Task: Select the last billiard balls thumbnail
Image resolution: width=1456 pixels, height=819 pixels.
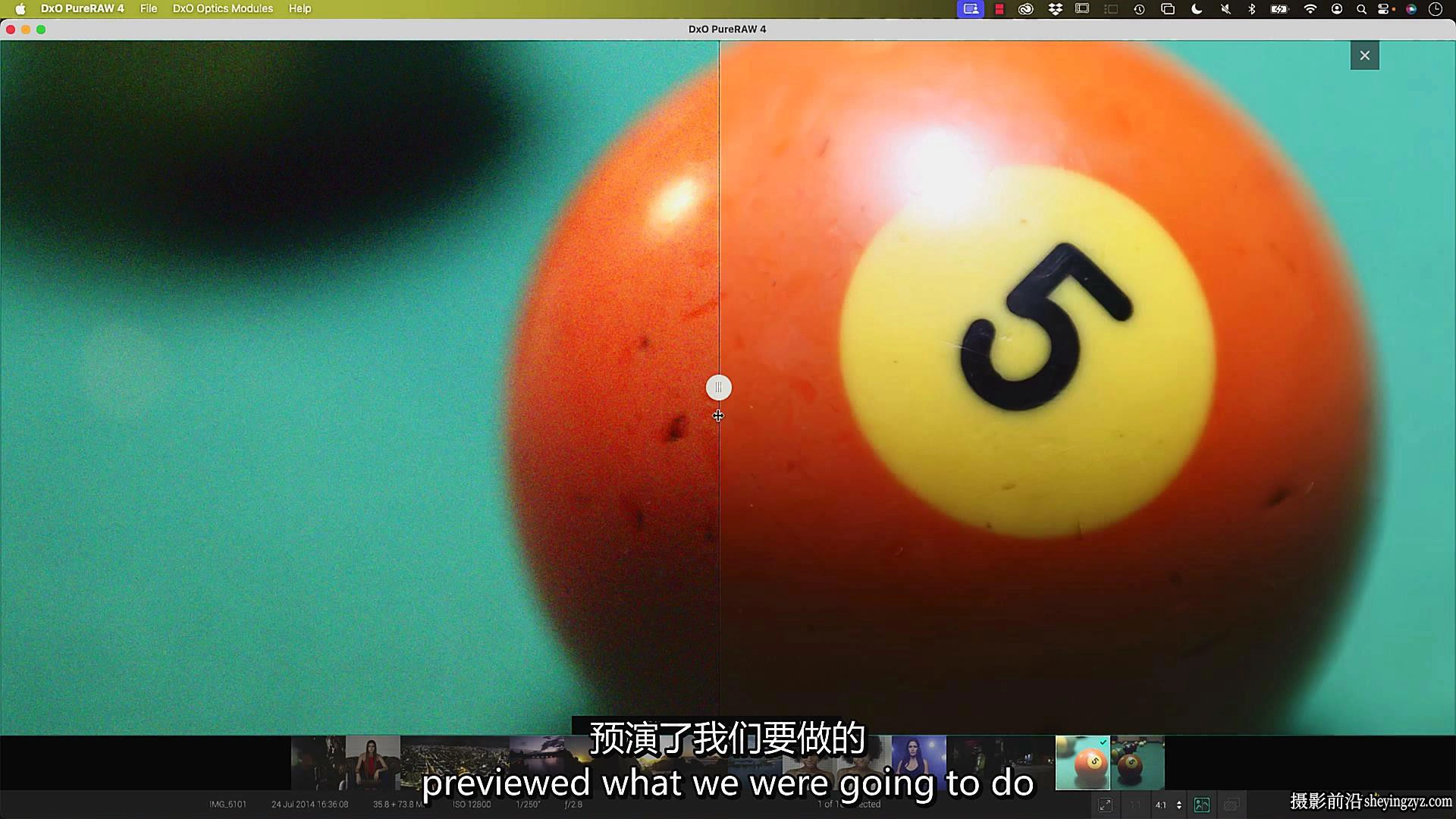Action: pos(1137,763)
